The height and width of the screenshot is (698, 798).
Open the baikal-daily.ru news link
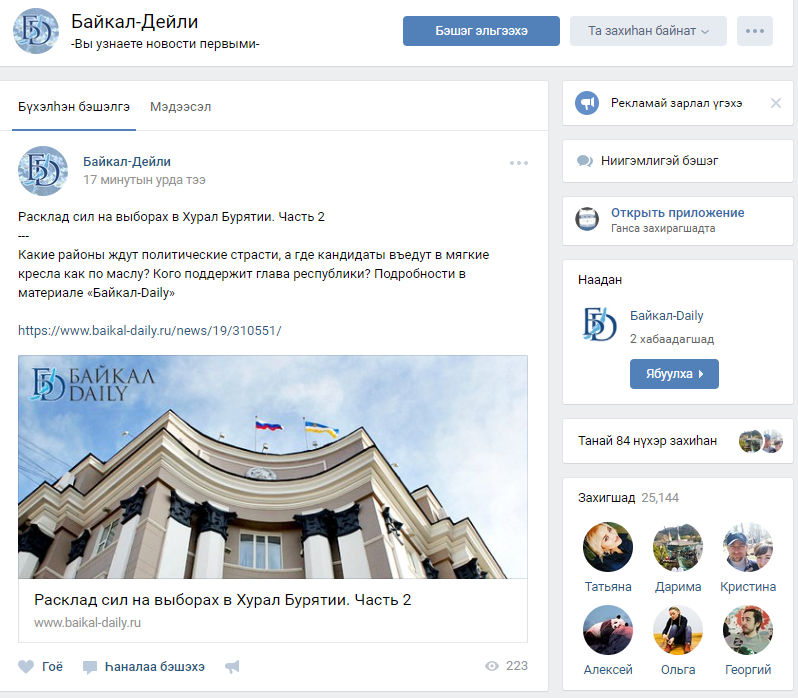click(150, 330)
